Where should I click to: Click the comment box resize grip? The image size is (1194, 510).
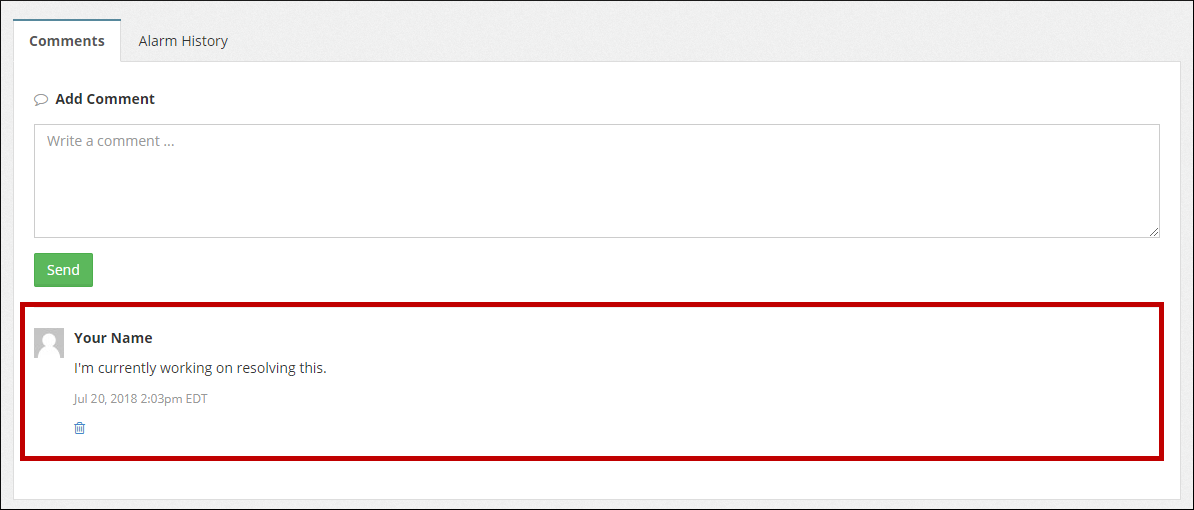(x=1153, y=231)
